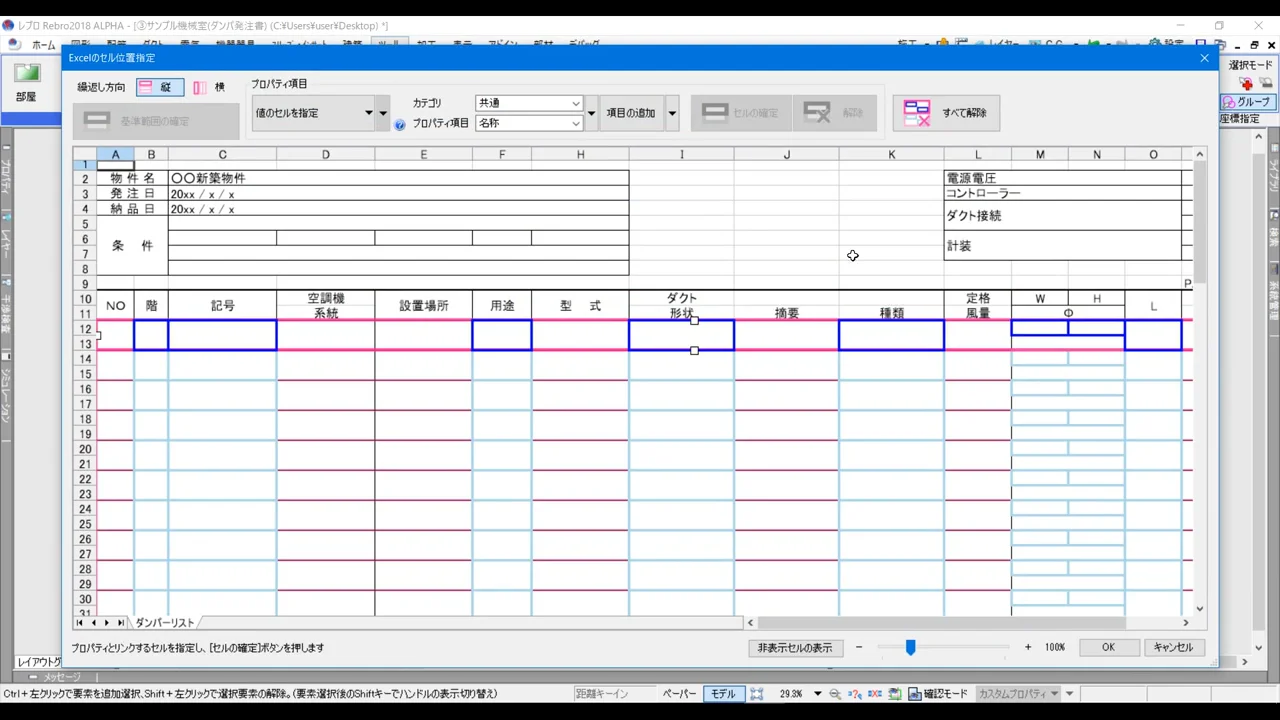Viewport: 1280px width, 720px height.
Task: Click the blue help question mark icon
Action: [400, 125]
